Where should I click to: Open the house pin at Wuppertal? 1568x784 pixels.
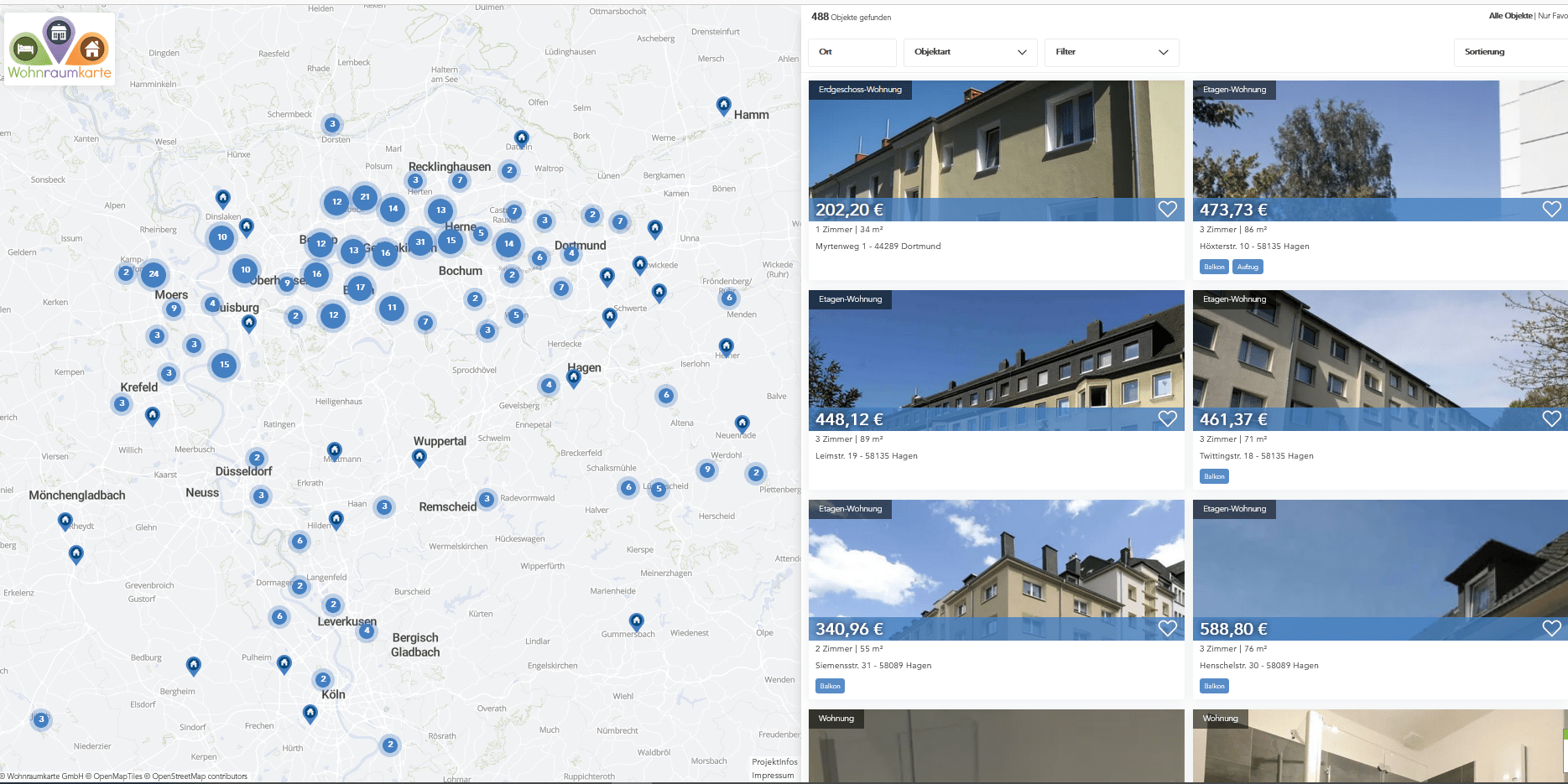[419, 458]
